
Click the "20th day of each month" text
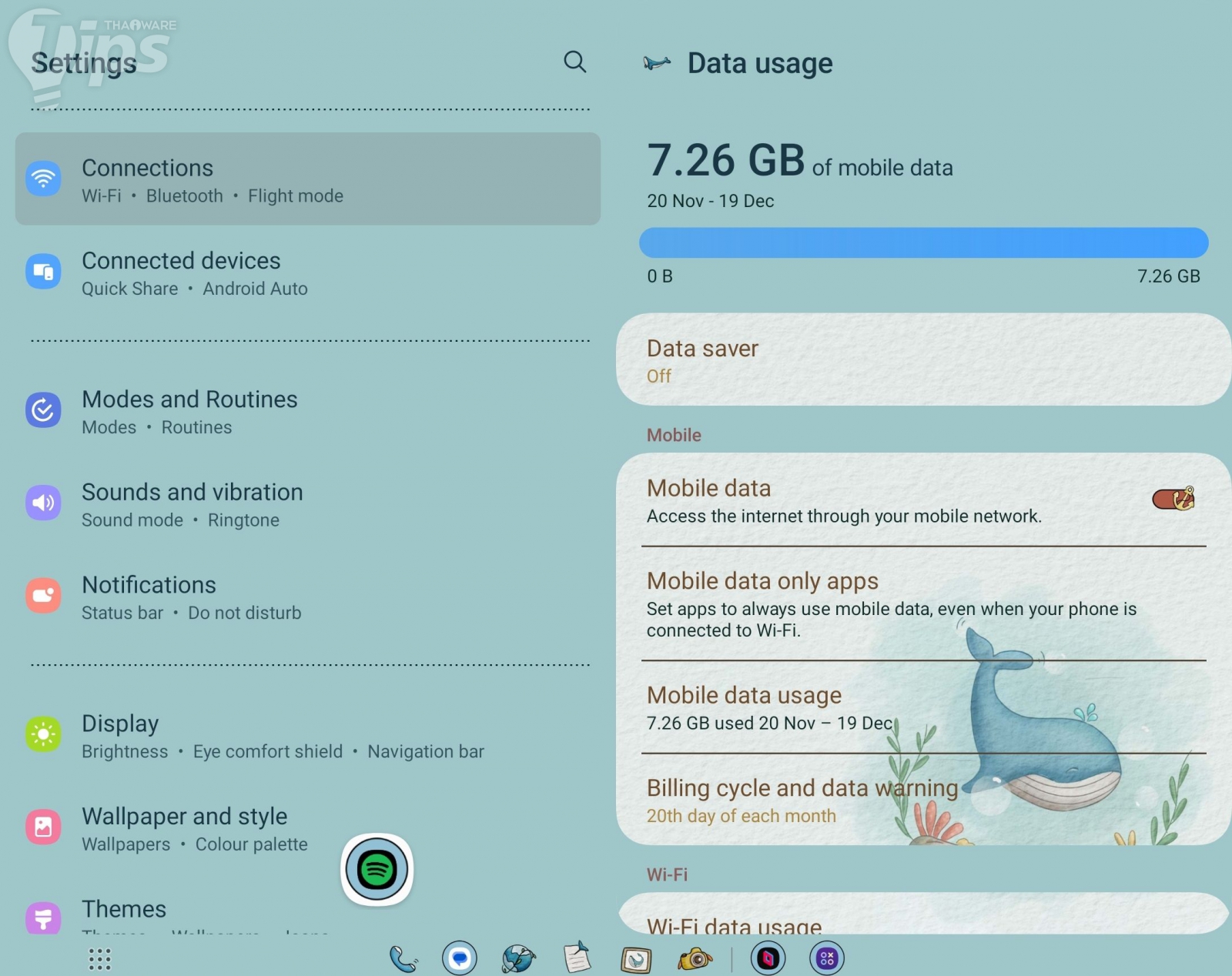(742, 816)
